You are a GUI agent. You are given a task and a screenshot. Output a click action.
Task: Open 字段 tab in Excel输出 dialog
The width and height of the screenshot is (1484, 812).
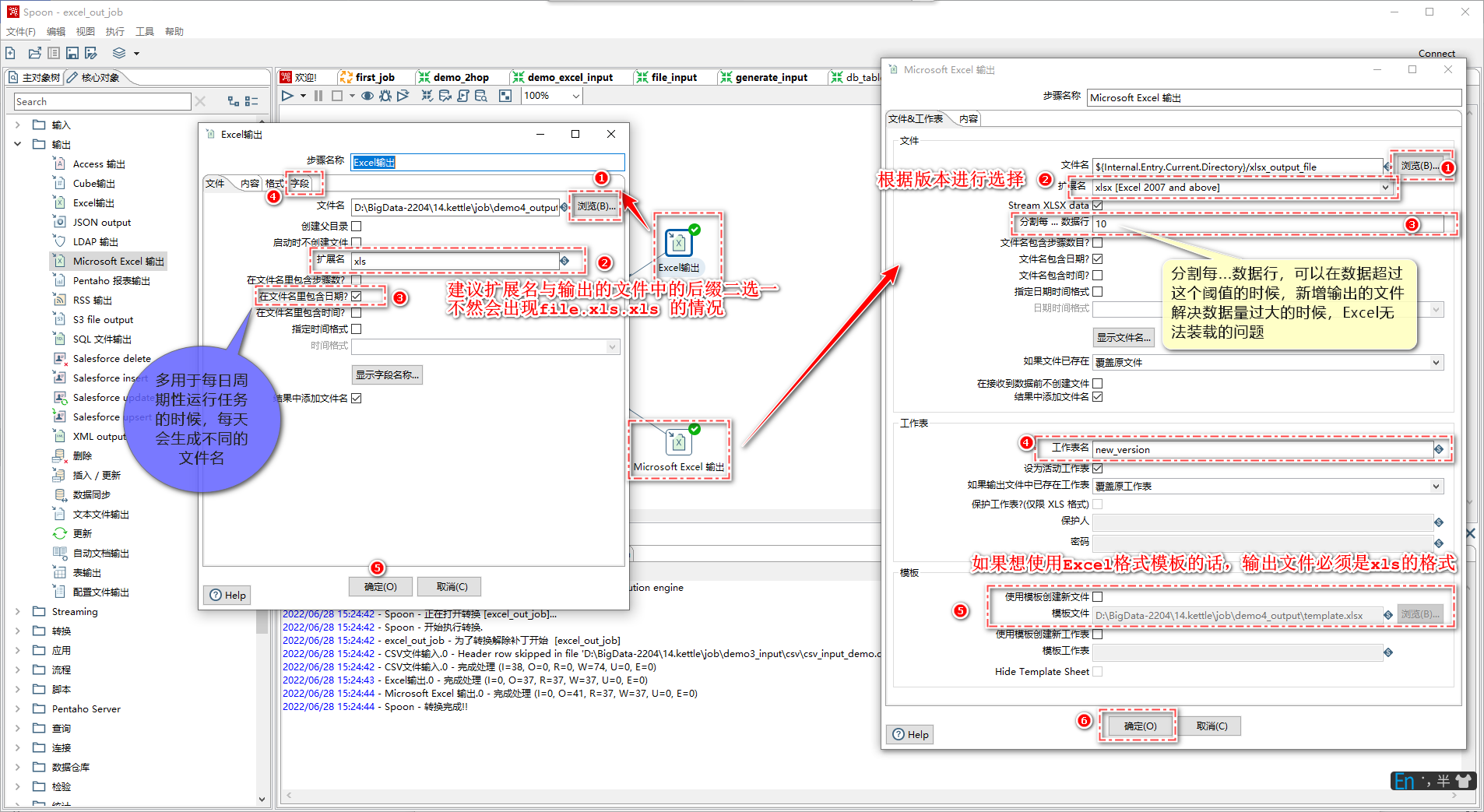tap(300, 184)
